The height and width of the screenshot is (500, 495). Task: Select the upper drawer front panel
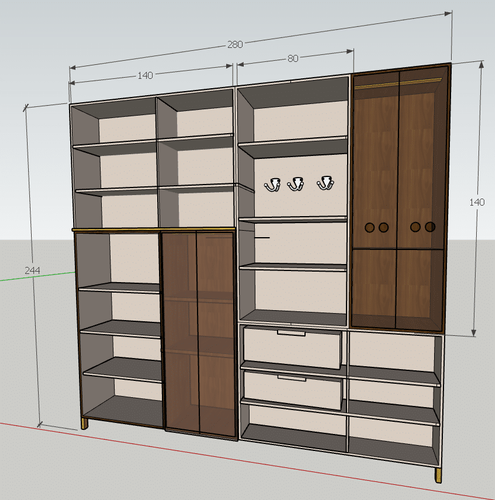[293, 348]
